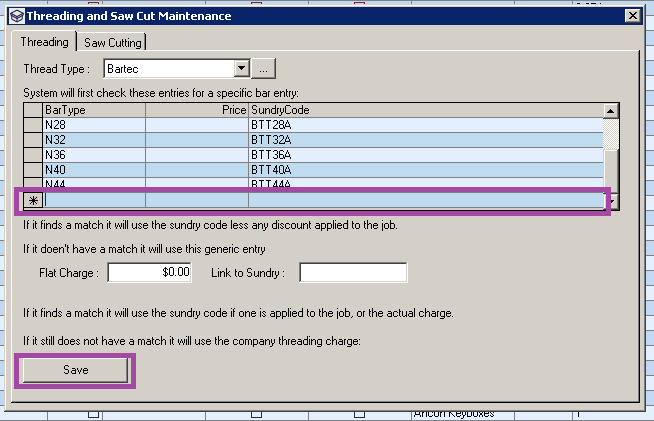Click the new row SundryCode cell

click(x=425, y=201)
